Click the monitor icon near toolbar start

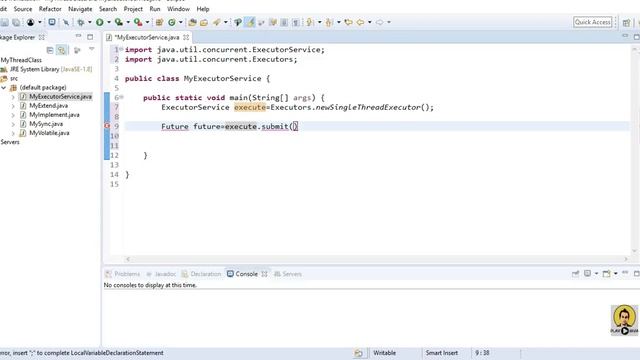pyautogui.click(x=52, y=22)
